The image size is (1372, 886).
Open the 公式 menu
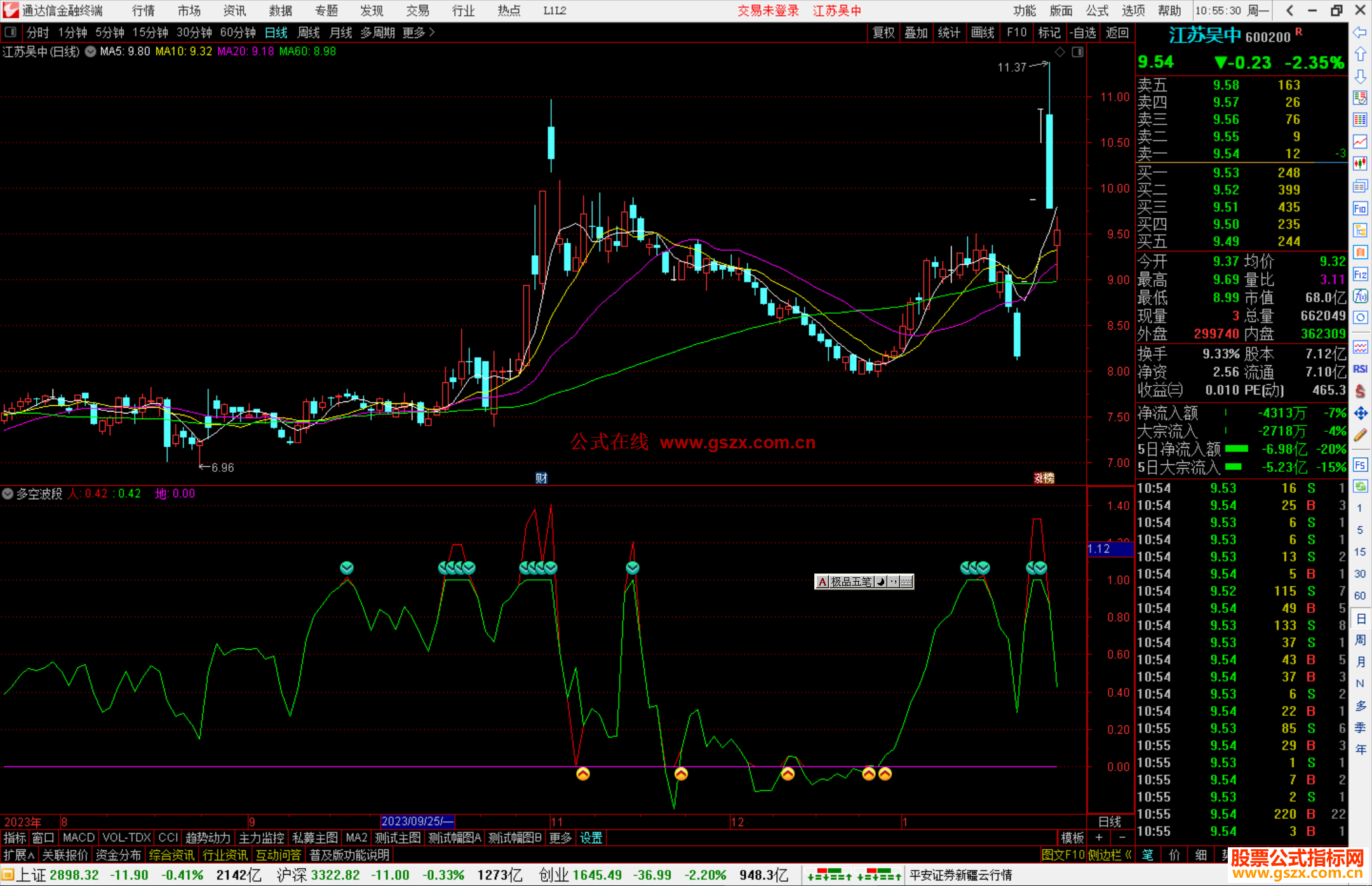point(1097,10)
